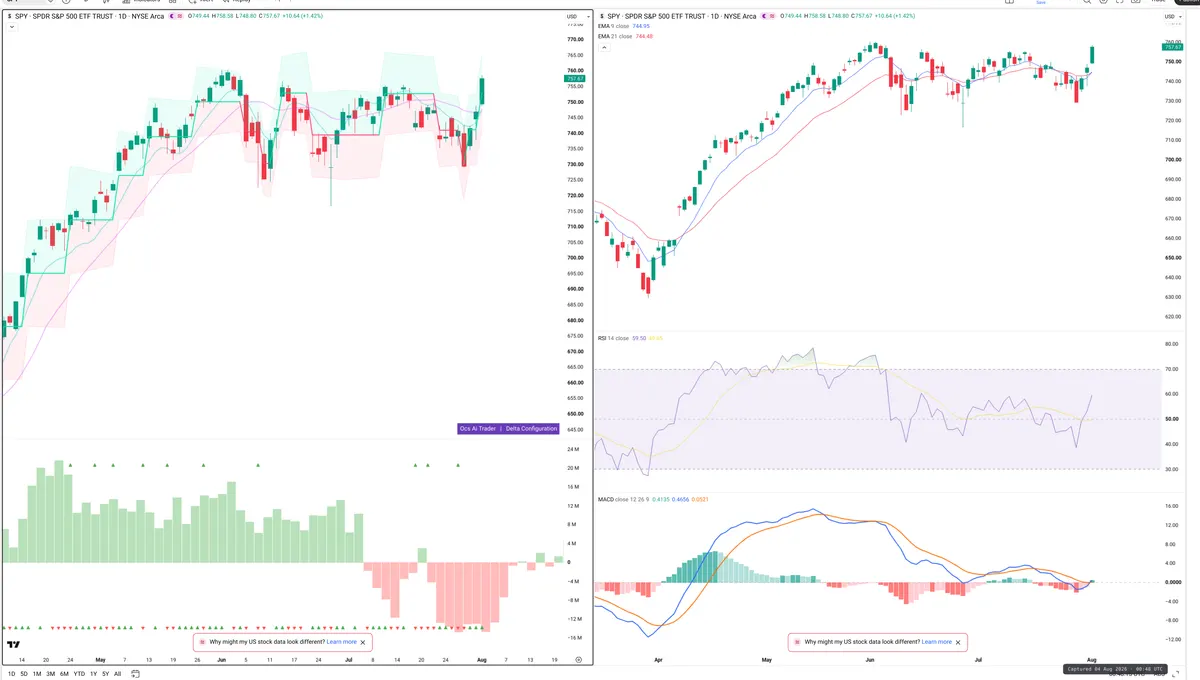The width and height of the screenshot is (1200, 680).
Task: Select the 1M date range
Action: tap(37, 674)
